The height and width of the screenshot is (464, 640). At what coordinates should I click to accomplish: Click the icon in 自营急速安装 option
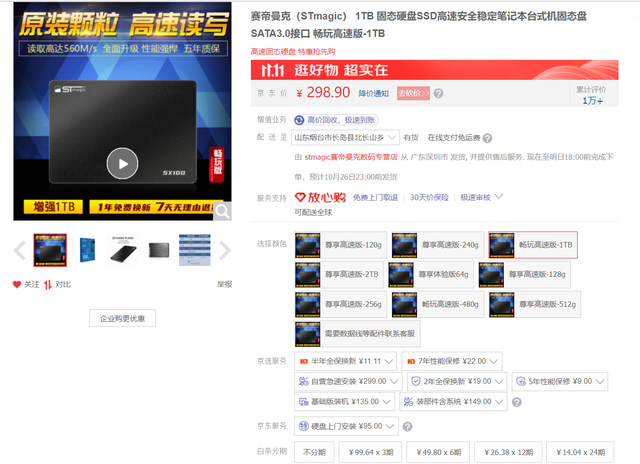pos(303,381)
